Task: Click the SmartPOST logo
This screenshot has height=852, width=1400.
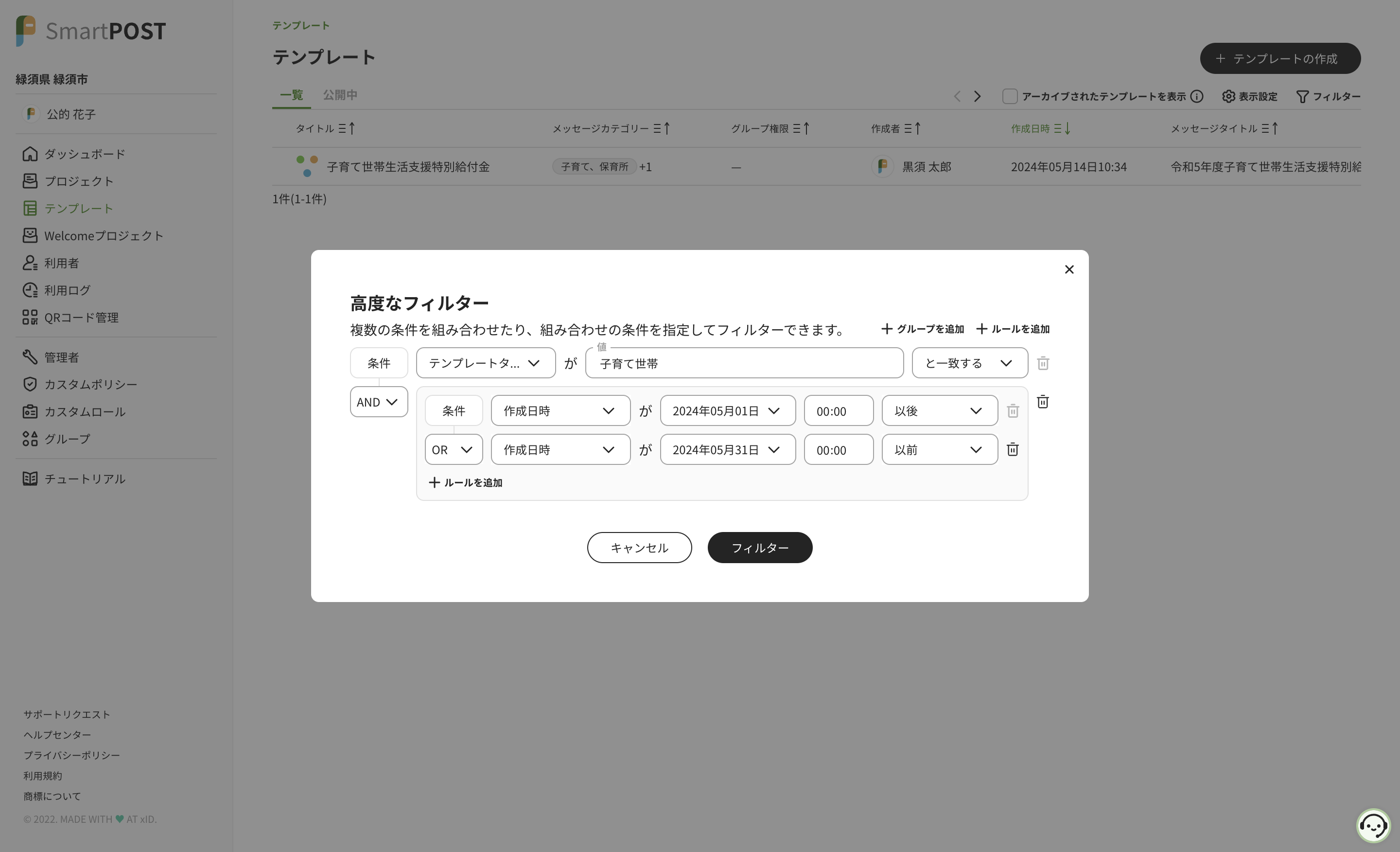Action: click(x=91, y=31)
